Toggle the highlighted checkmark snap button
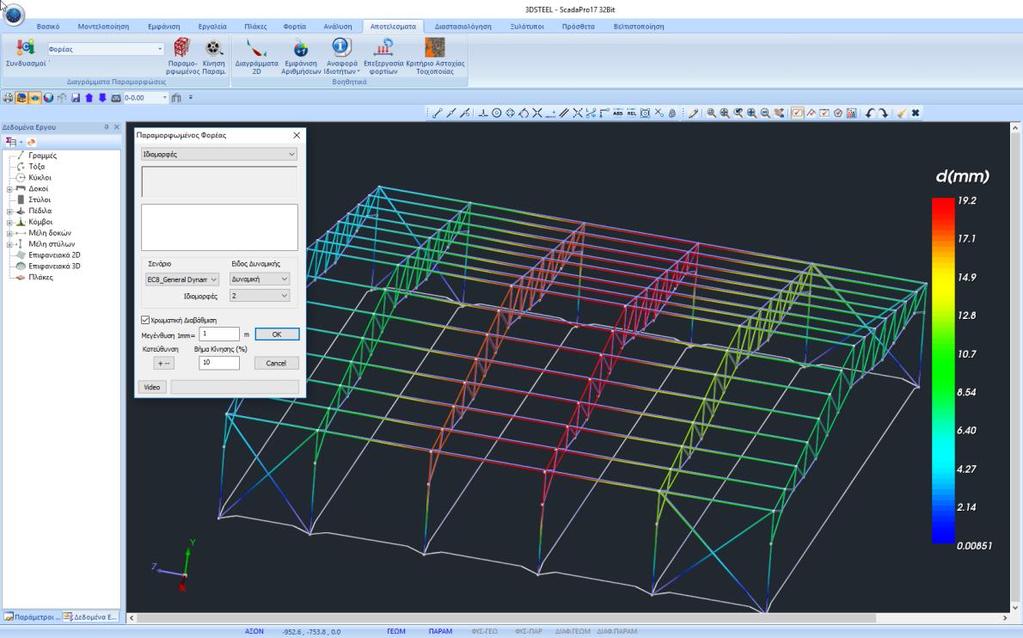1023x638 pixels. (x=797, y=113)
